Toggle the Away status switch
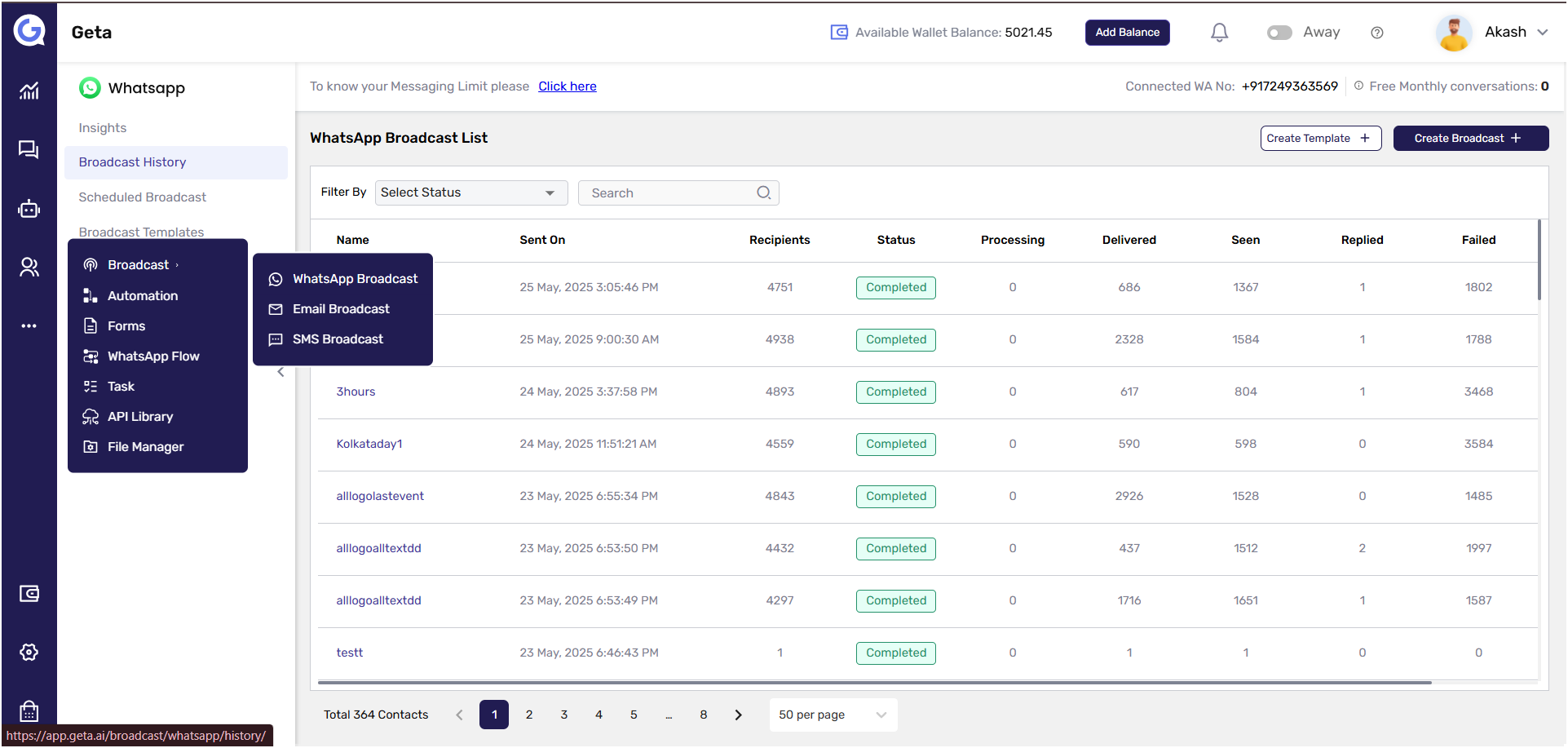The width and height of the screenshot is (1568, 748). [x=1279, y=33]
